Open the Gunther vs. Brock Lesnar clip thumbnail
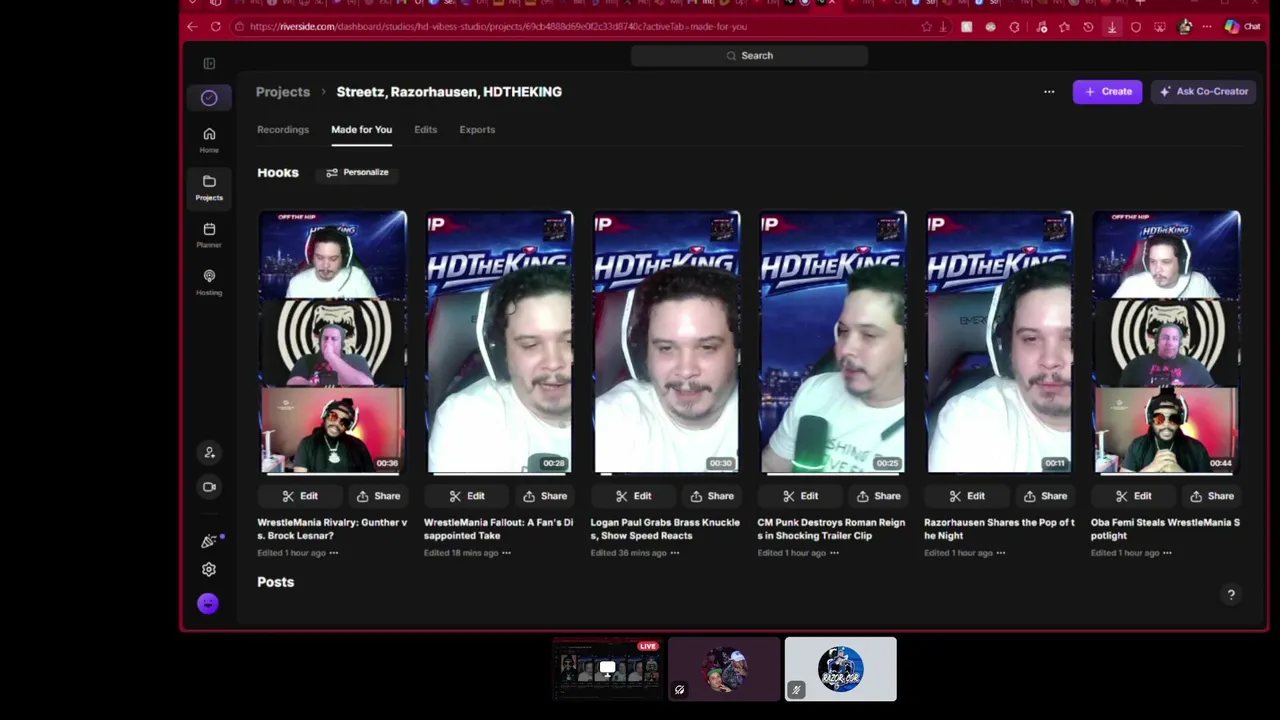 [x=333, y=341]
